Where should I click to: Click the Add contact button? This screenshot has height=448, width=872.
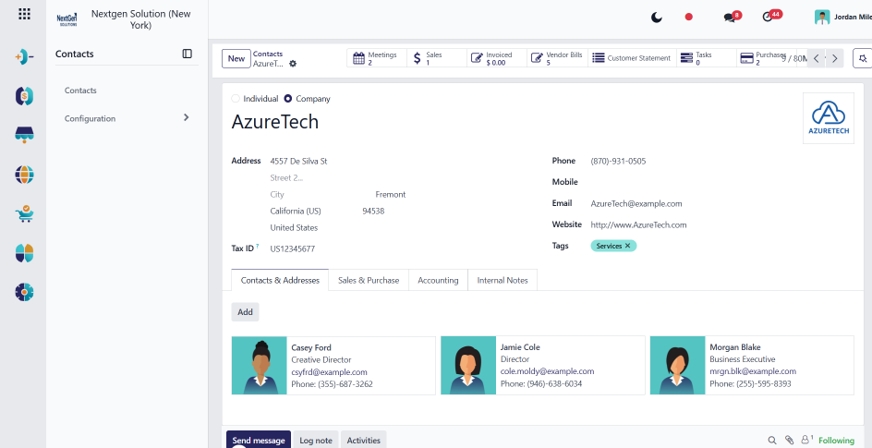tap(245, 312)
